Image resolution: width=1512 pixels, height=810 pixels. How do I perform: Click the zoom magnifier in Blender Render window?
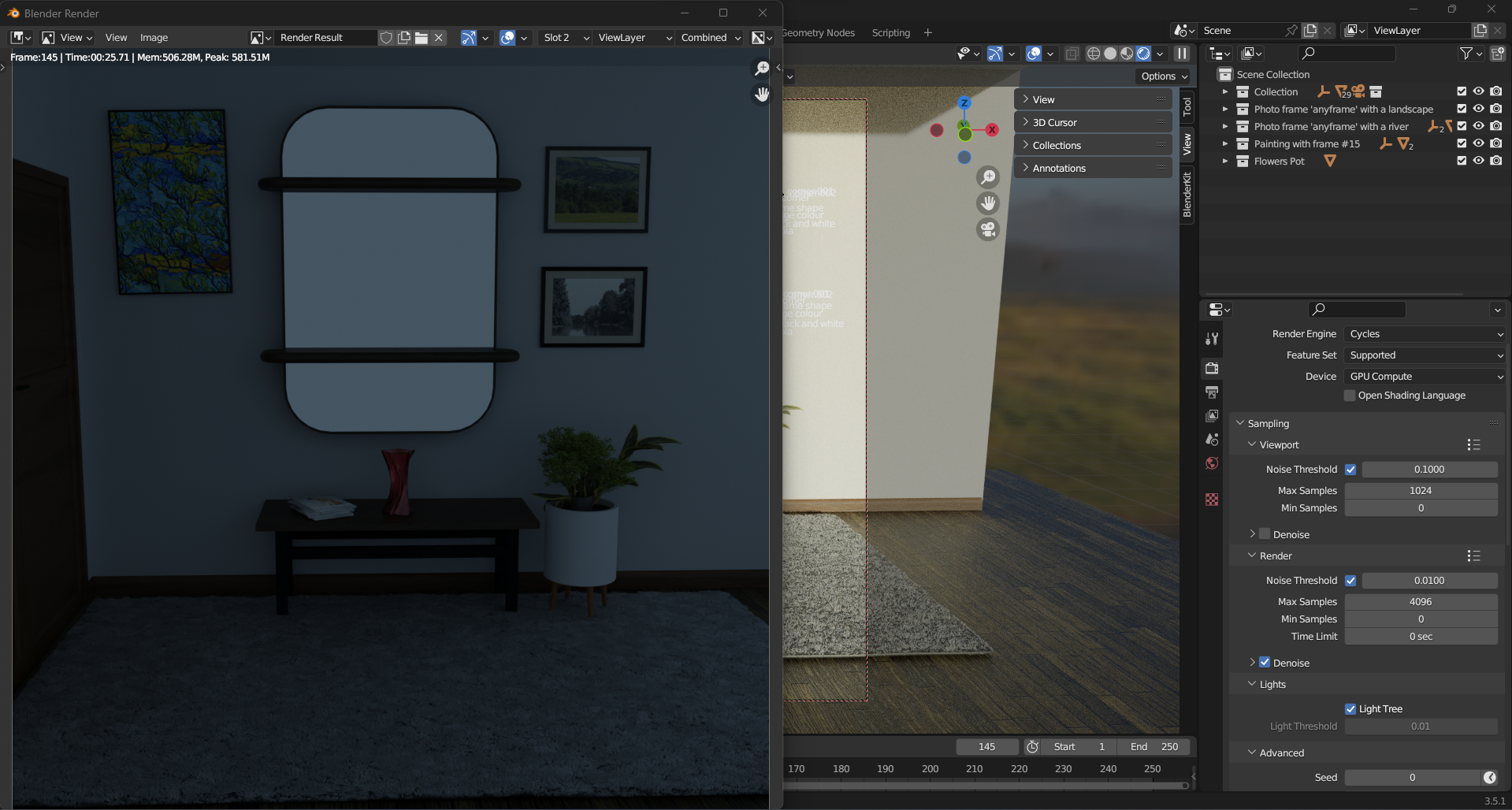pyautogui.click(x=762, y=69)
